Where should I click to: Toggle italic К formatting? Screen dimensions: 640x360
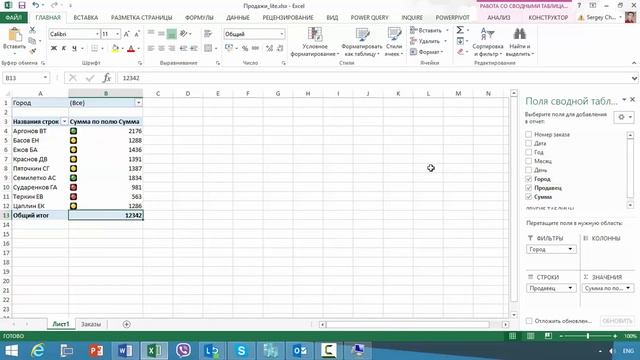coord(64,49)
